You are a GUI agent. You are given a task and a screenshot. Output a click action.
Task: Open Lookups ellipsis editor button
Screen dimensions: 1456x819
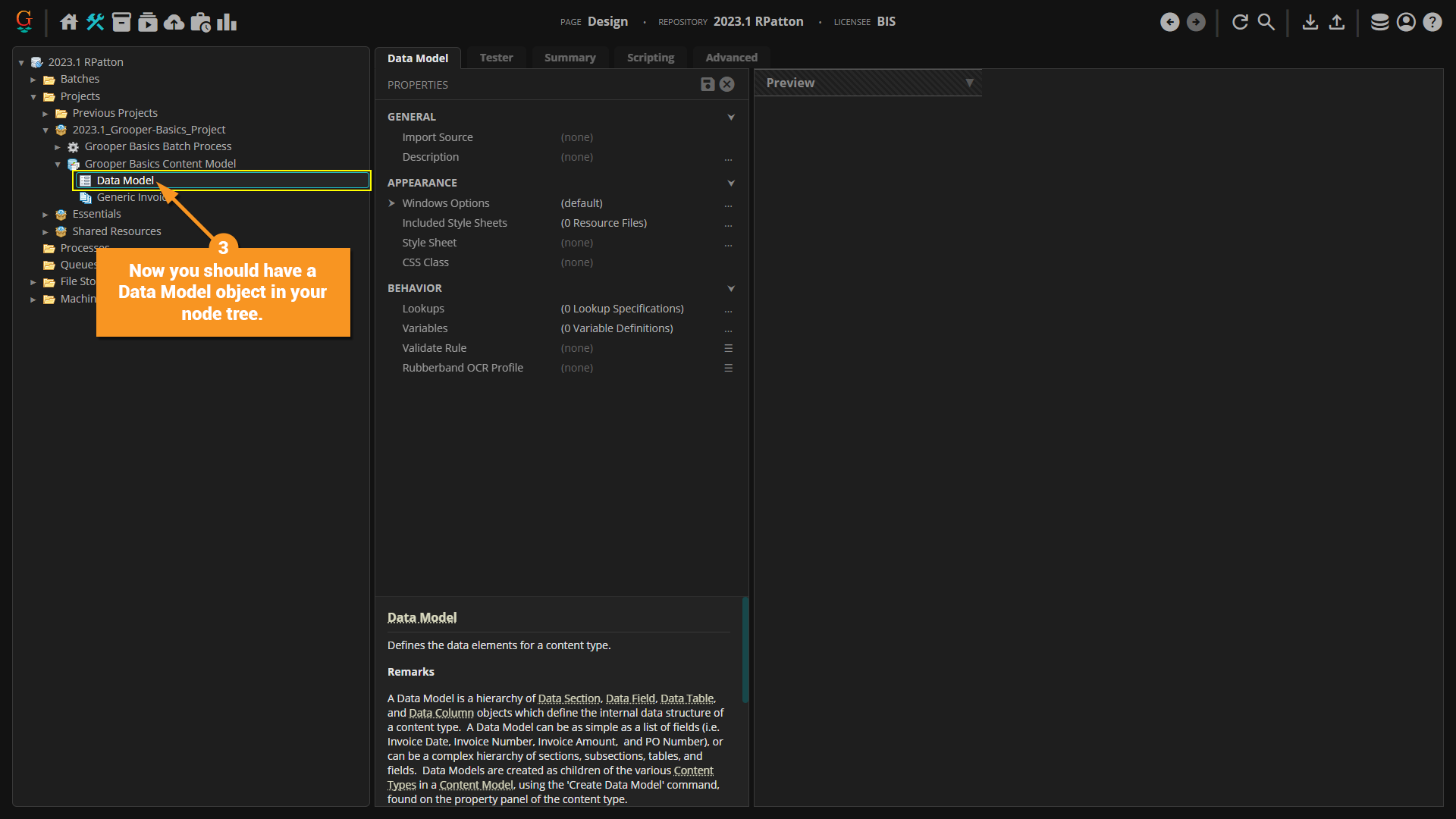[728, 309]
